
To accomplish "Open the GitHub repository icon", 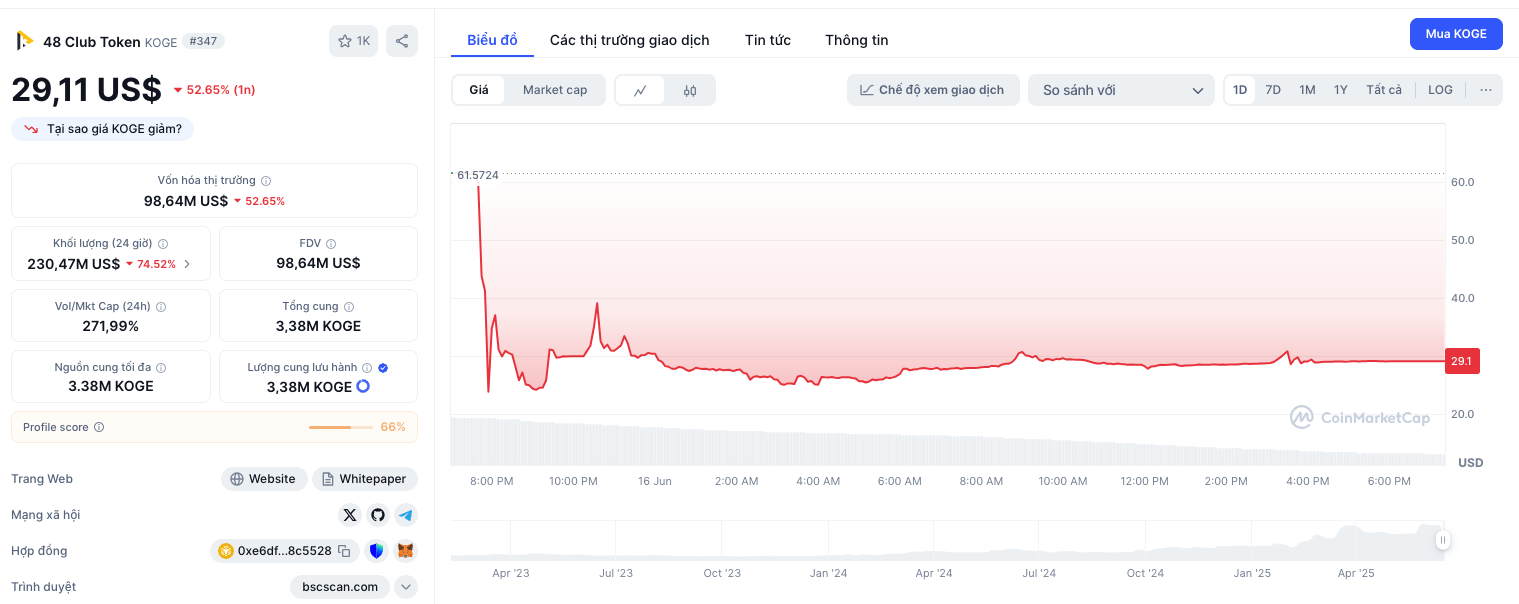I will coord(377,515).
